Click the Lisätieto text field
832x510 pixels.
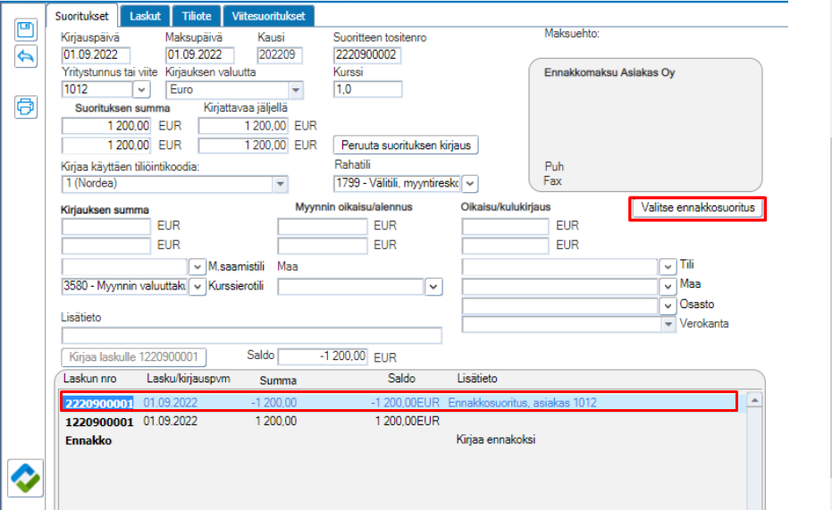251,335
